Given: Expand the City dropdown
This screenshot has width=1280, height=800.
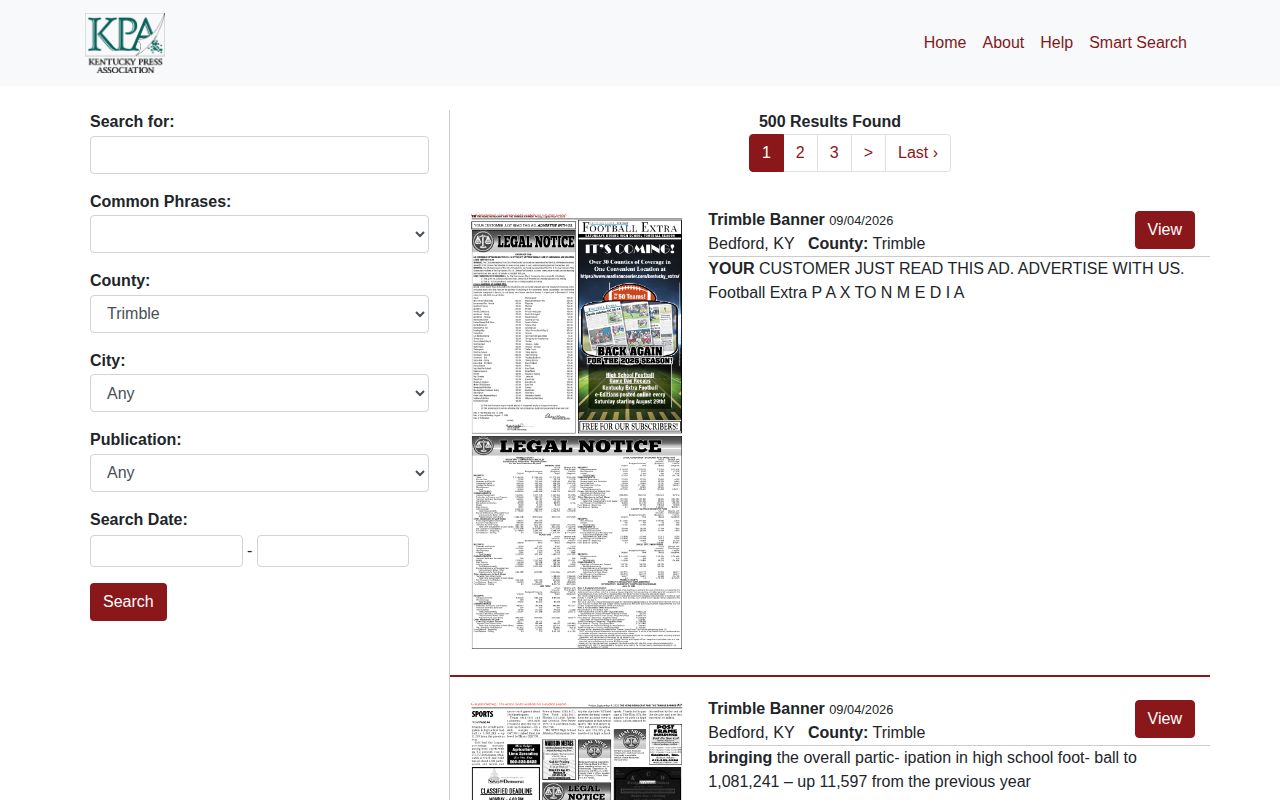Looking at the screenshot, I should pyautogui.click(x=259, y=393).
